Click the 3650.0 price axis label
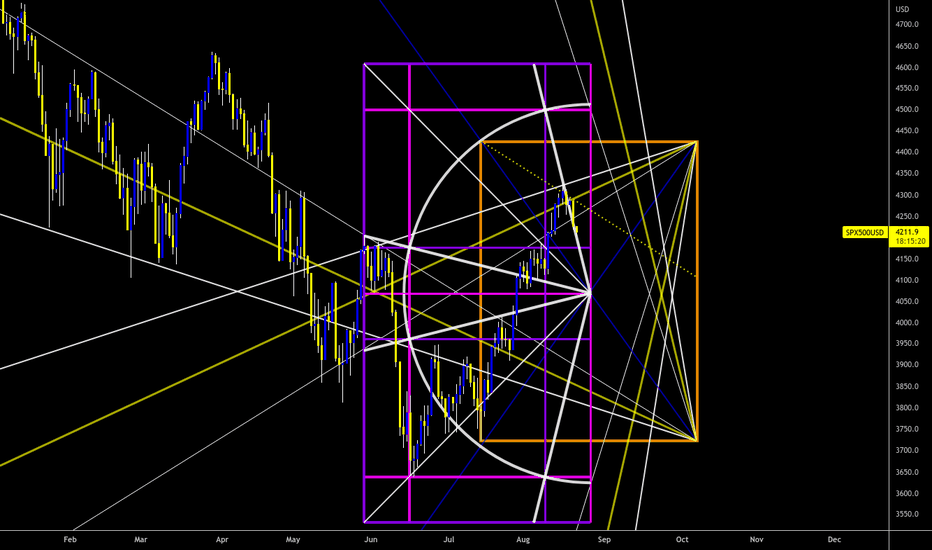 click(x=907, y=472)
